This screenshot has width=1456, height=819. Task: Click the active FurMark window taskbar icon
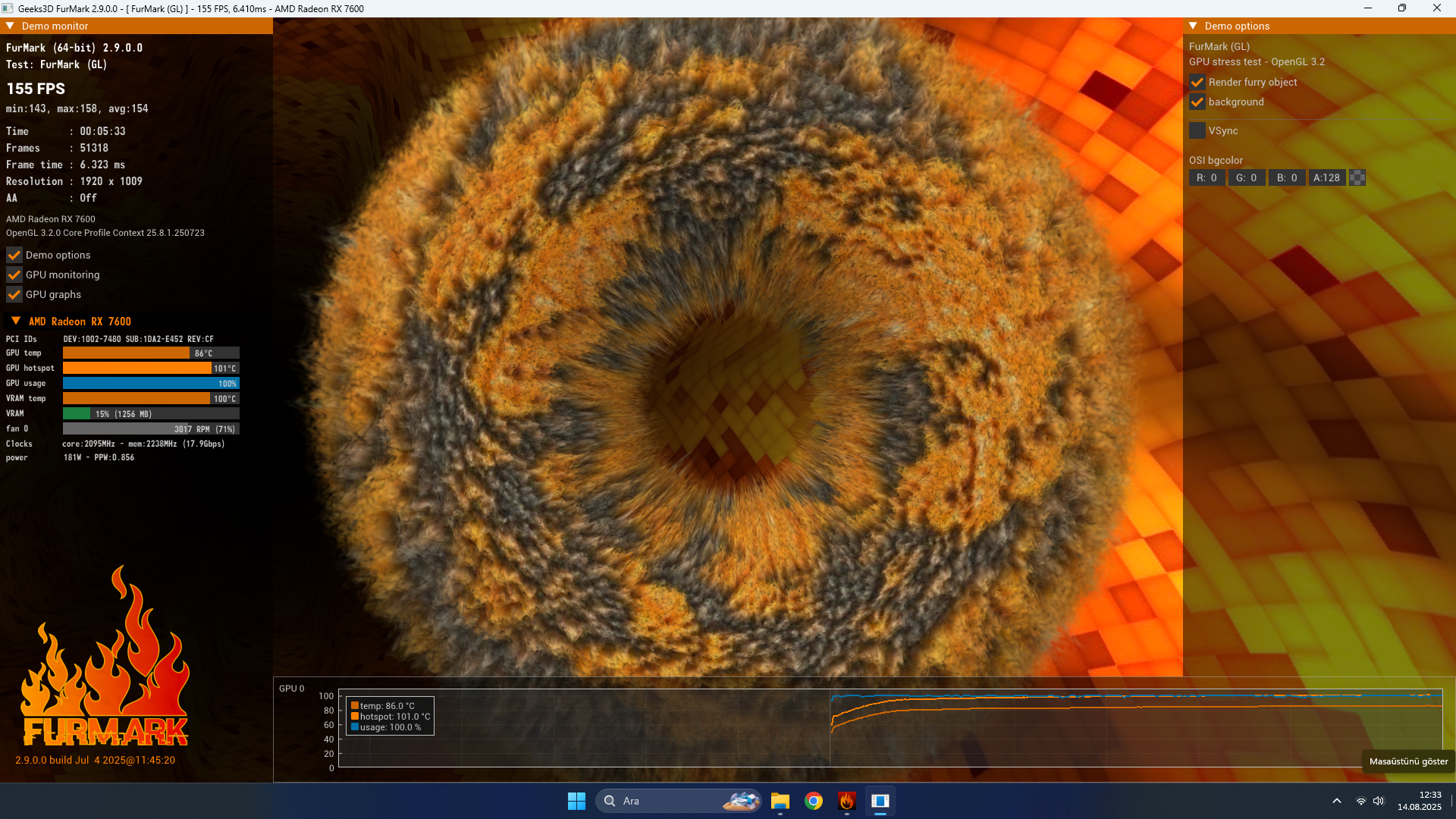[x=880, y=801]
